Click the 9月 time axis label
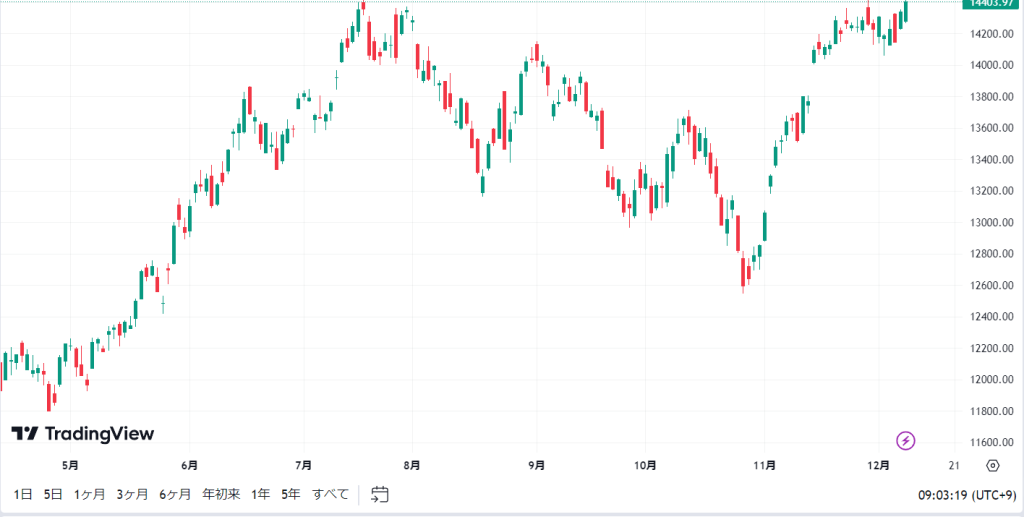 click(537, 465)
